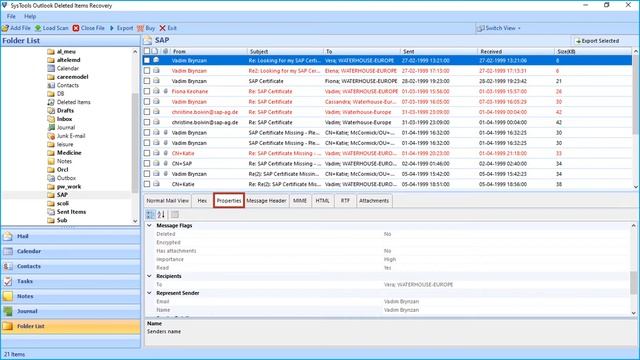This screenshot has height=360, width=640.
Task: Click Load Scan in toolbar
Action: click(51, 28)
